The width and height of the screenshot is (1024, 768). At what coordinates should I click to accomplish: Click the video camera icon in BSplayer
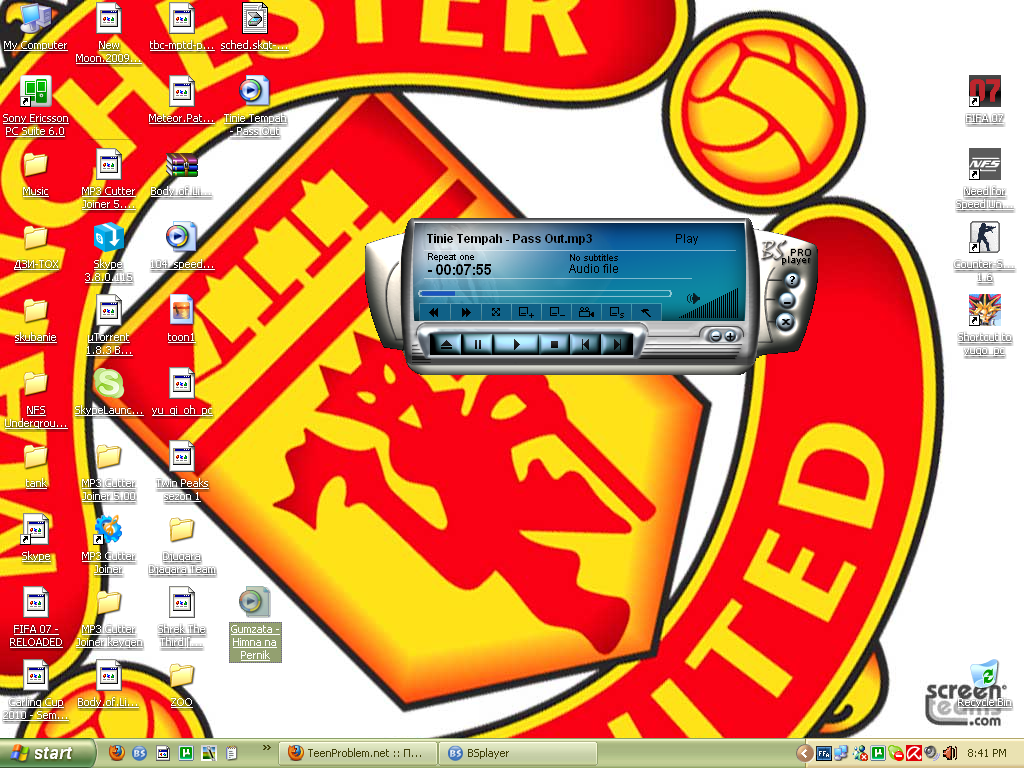[x=586, y=313]
